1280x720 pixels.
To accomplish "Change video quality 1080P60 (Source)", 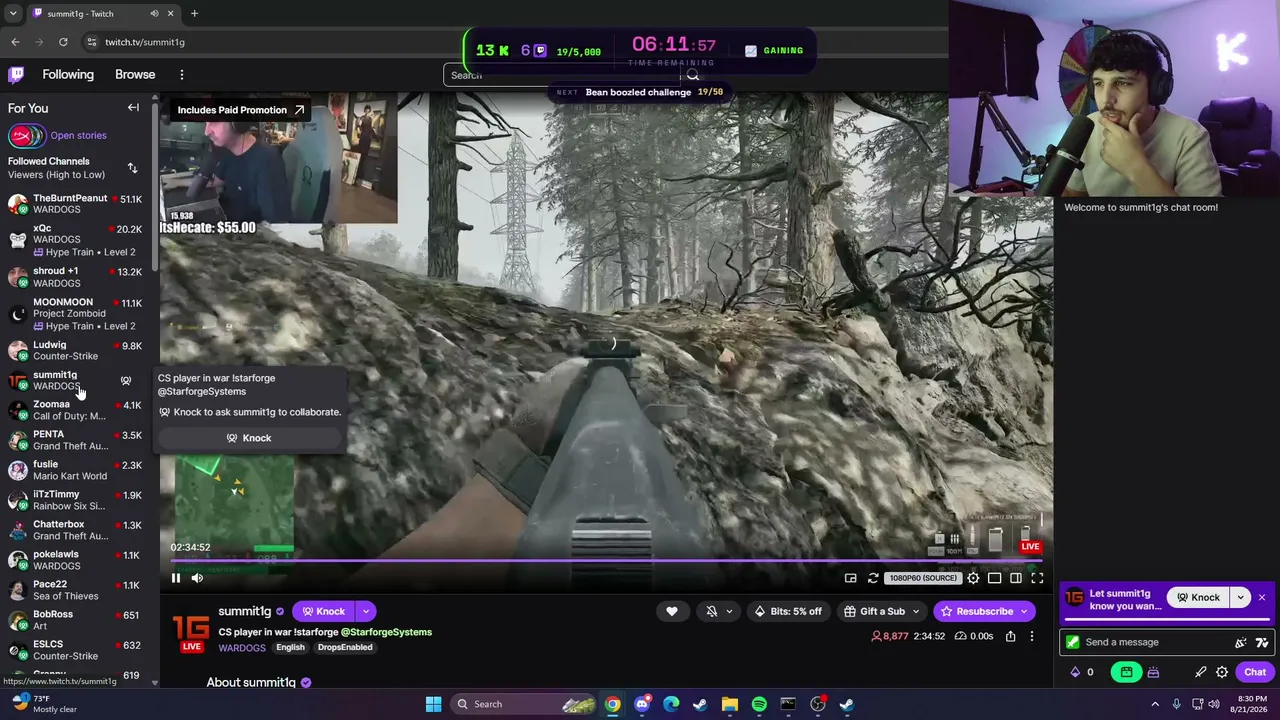I will pos(923,578).
